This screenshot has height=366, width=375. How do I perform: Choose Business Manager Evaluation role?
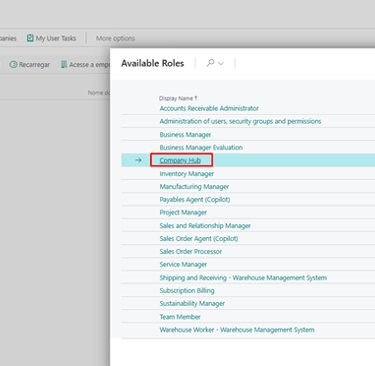[x=201, y=147]
